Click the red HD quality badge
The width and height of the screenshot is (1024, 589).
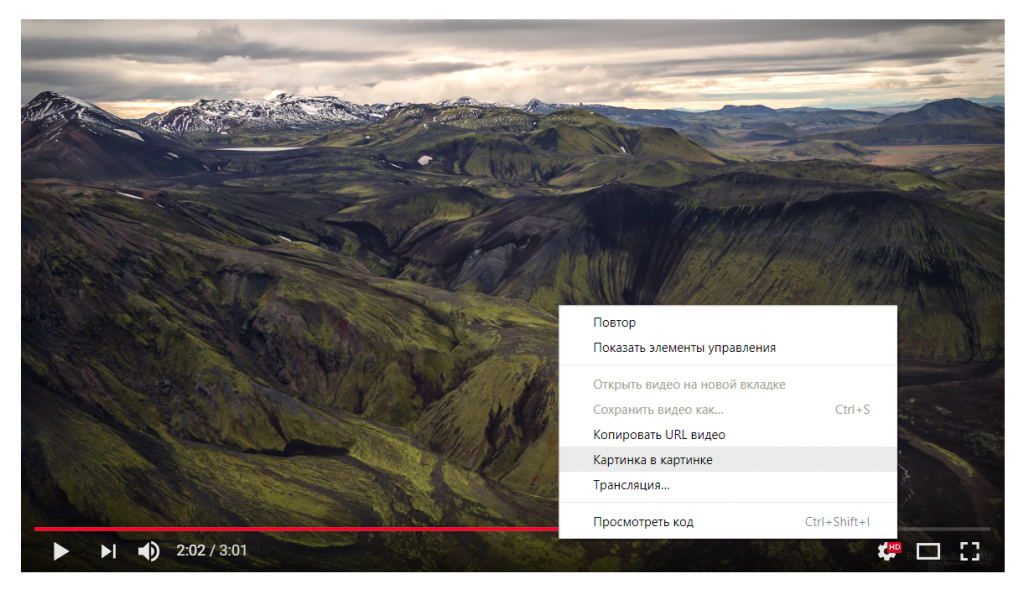895,547
